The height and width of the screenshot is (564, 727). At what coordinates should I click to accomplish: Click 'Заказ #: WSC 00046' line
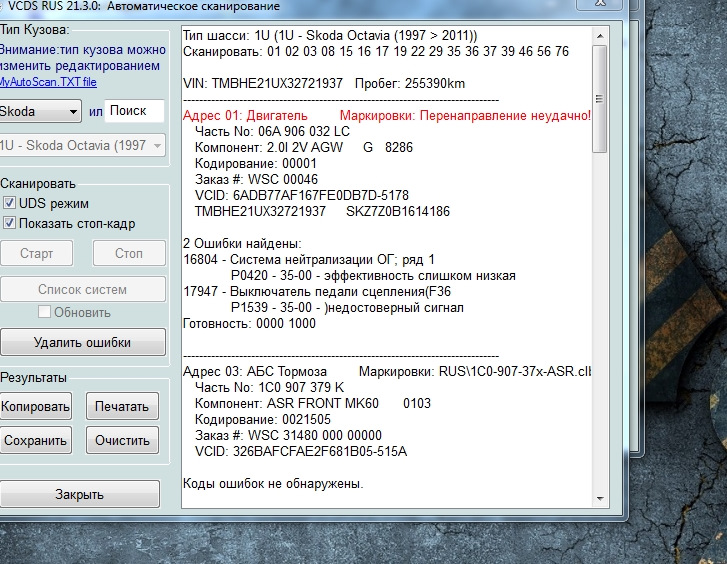tap(256, 179)
